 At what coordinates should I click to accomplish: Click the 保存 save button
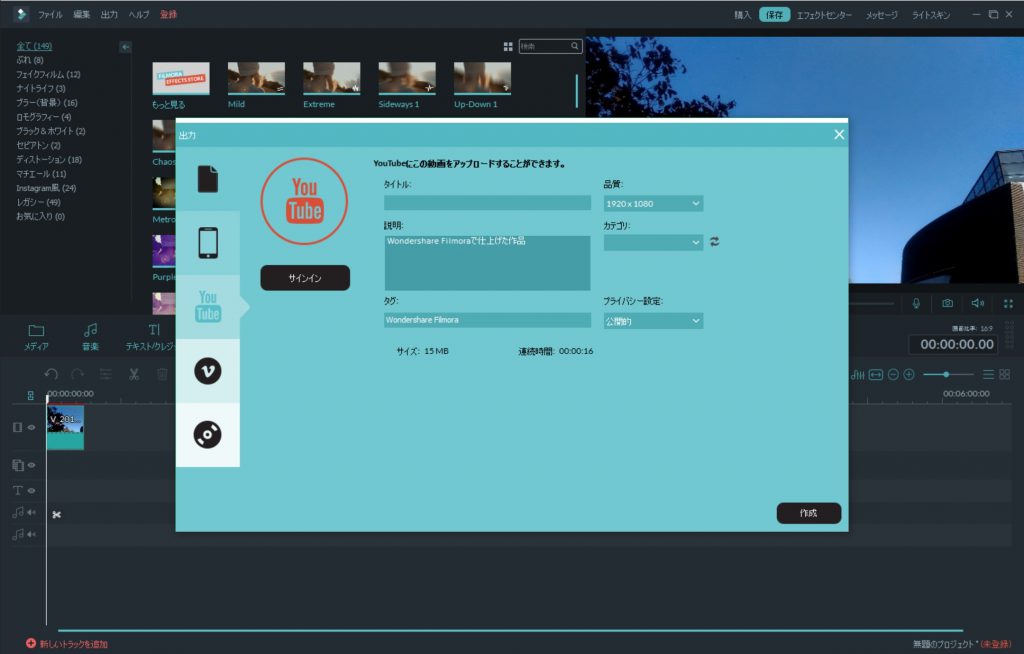tap(775, 14)
